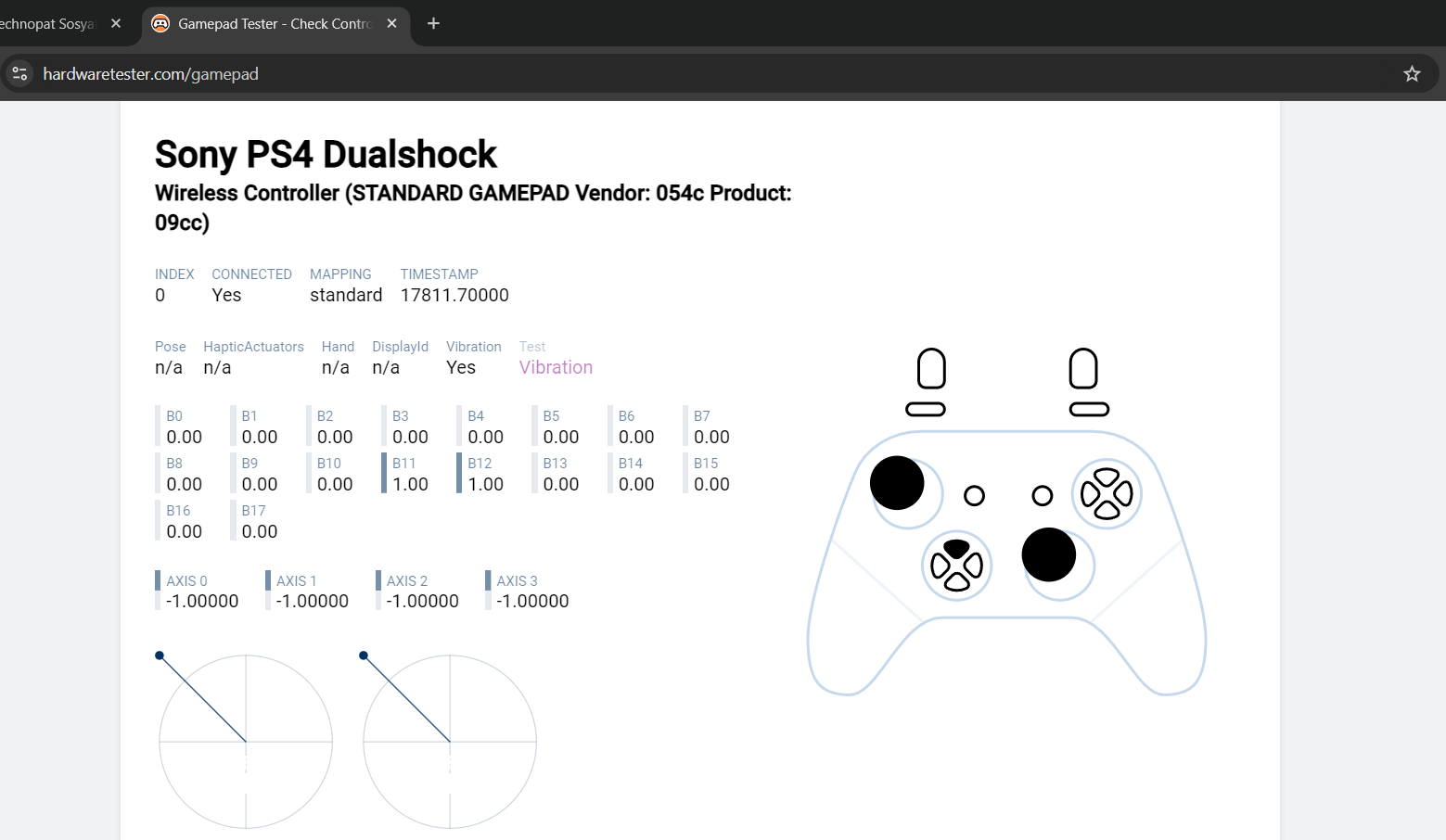Image resolution: width=1446 pixels, height=840 pixels.
Task: Click the B8 button value 0.00
Action: (185, 484)
